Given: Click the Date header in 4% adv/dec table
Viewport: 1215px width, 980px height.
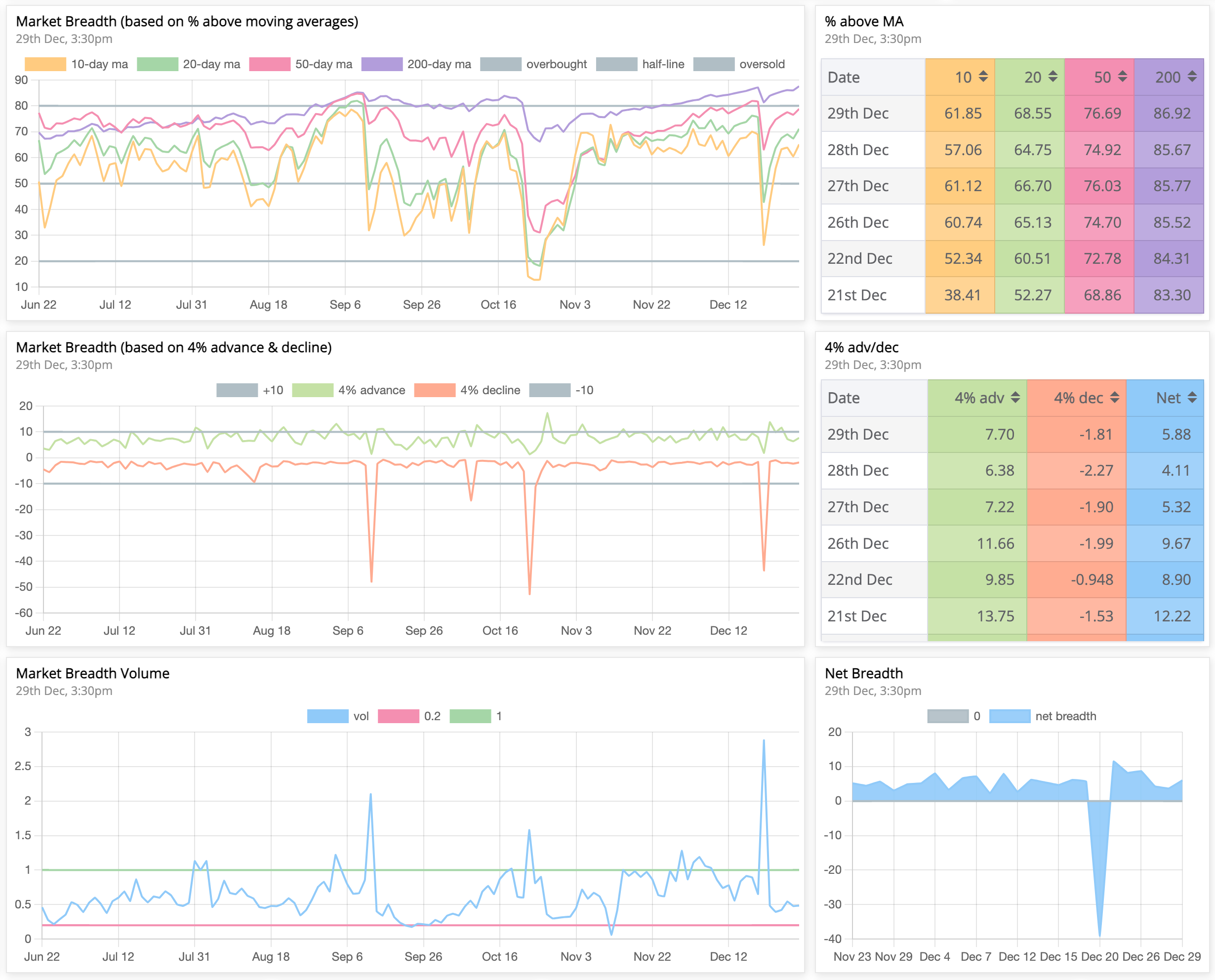Looking at the screenshot, I should [x=874, y=398].
